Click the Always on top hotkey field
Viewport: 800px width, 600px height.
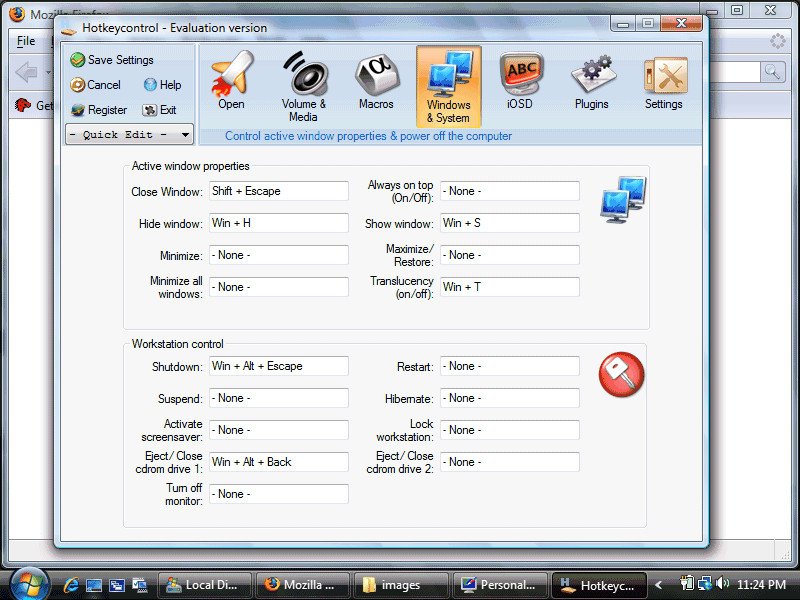(510, 191)
